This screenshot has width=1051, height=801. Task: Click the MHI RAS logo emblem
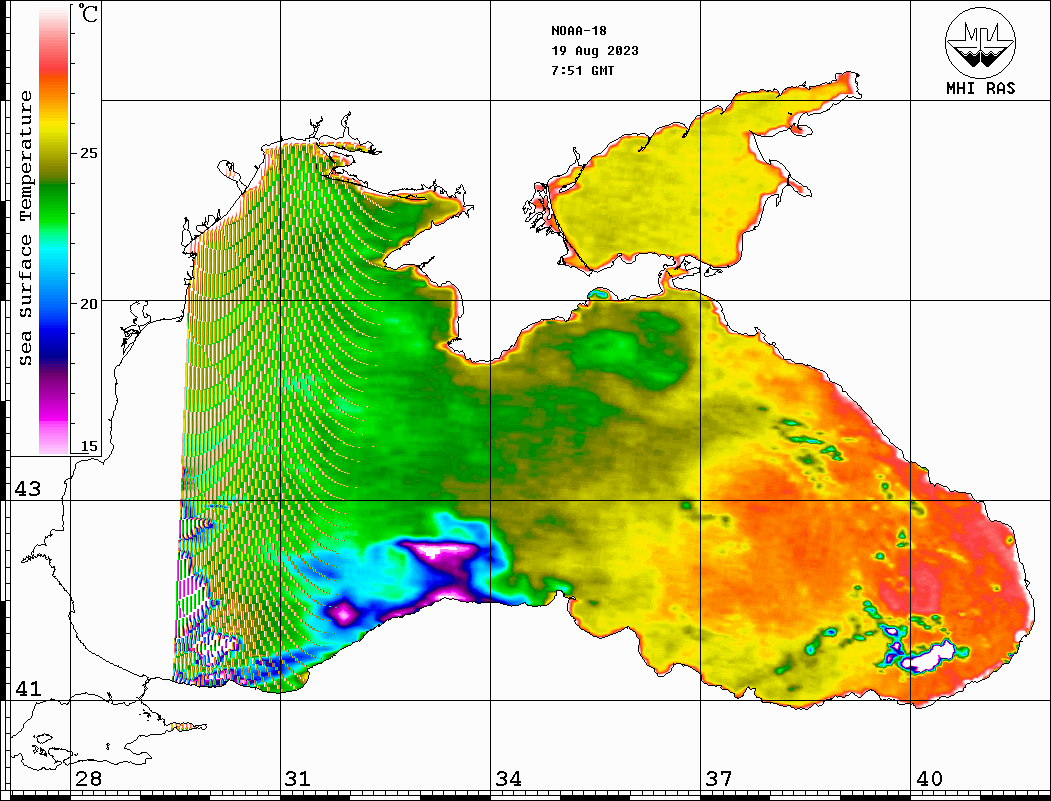tap(980, 42)
